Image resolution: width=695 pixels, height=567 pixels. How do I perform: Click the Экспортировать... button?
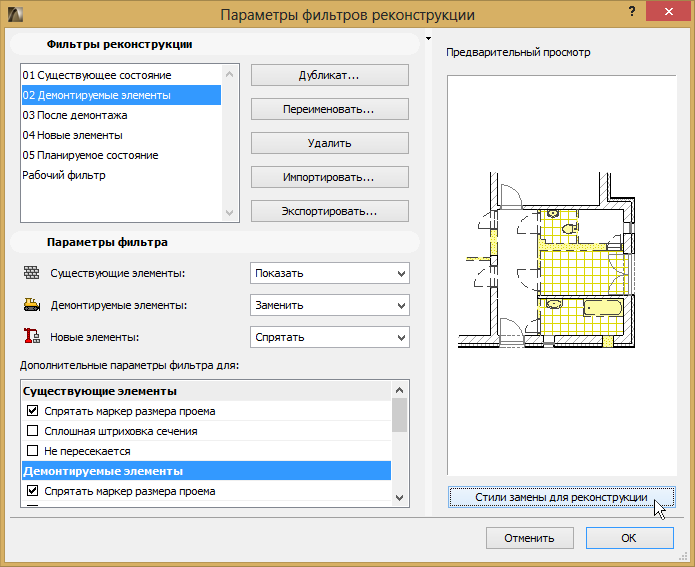click(330, 211)
